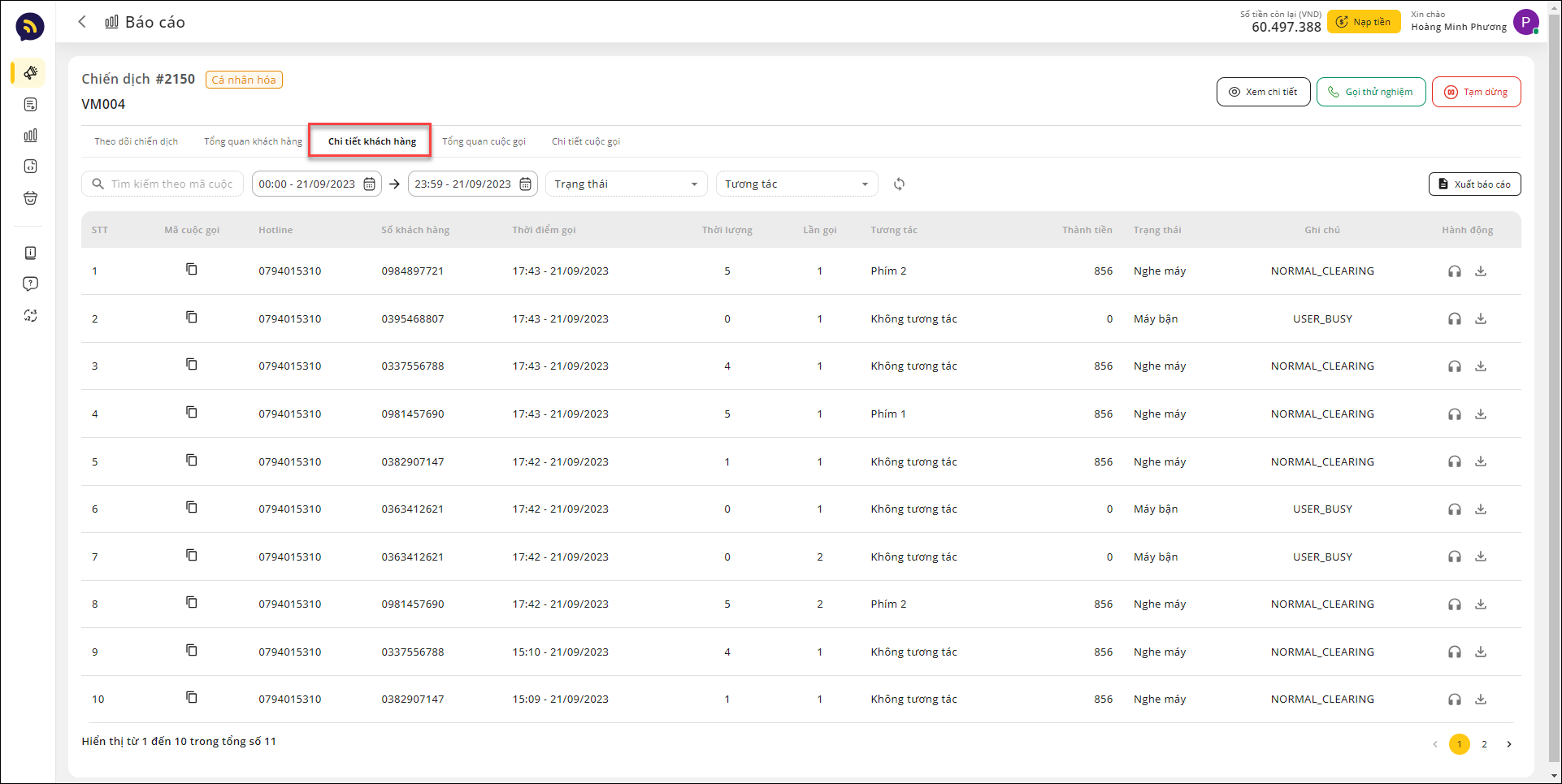The height and width of the screenshot is (784, 1562).
Task: Open the bar chart report sidebar icon
Action: click(x=30, y=136)
